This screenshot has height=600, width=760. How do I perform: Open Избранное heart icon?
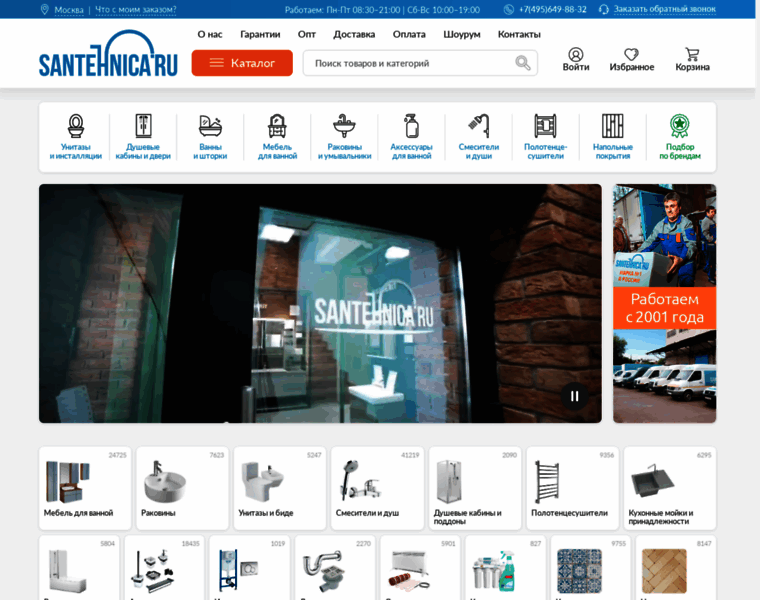(632, 54)
